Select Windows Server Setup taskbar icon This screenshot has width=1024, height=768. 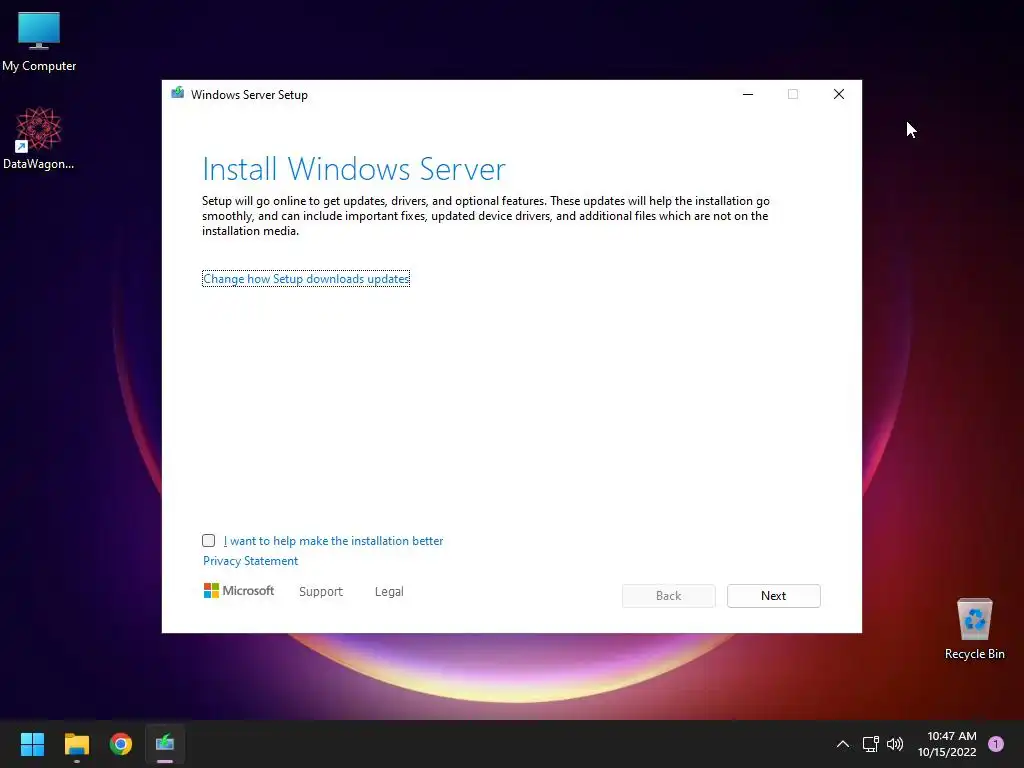pyautogui.click(x=165, y=744)
